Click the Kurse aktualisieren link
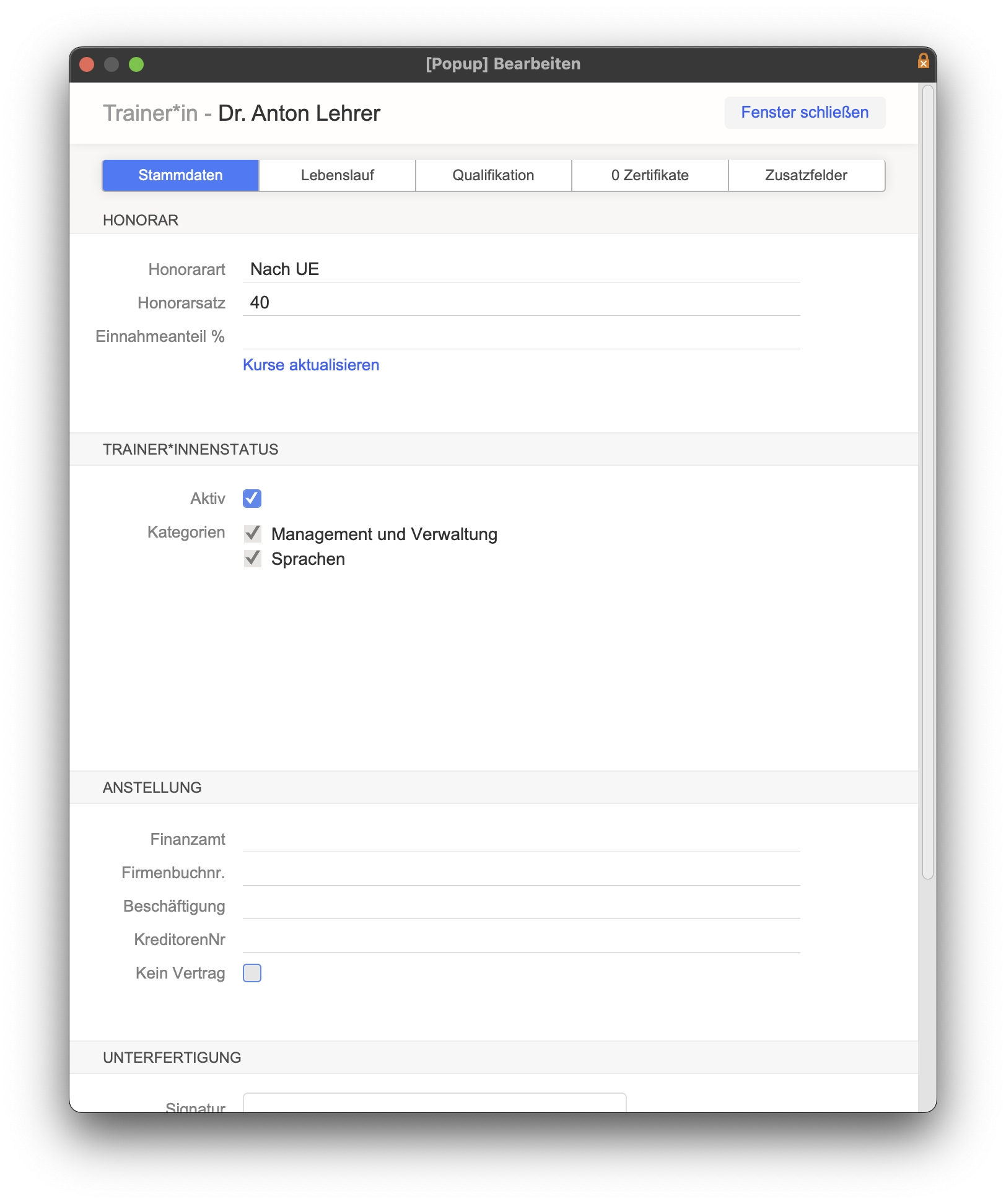1006x1204 pixels. pyautogui.click(x=311, y=365)
